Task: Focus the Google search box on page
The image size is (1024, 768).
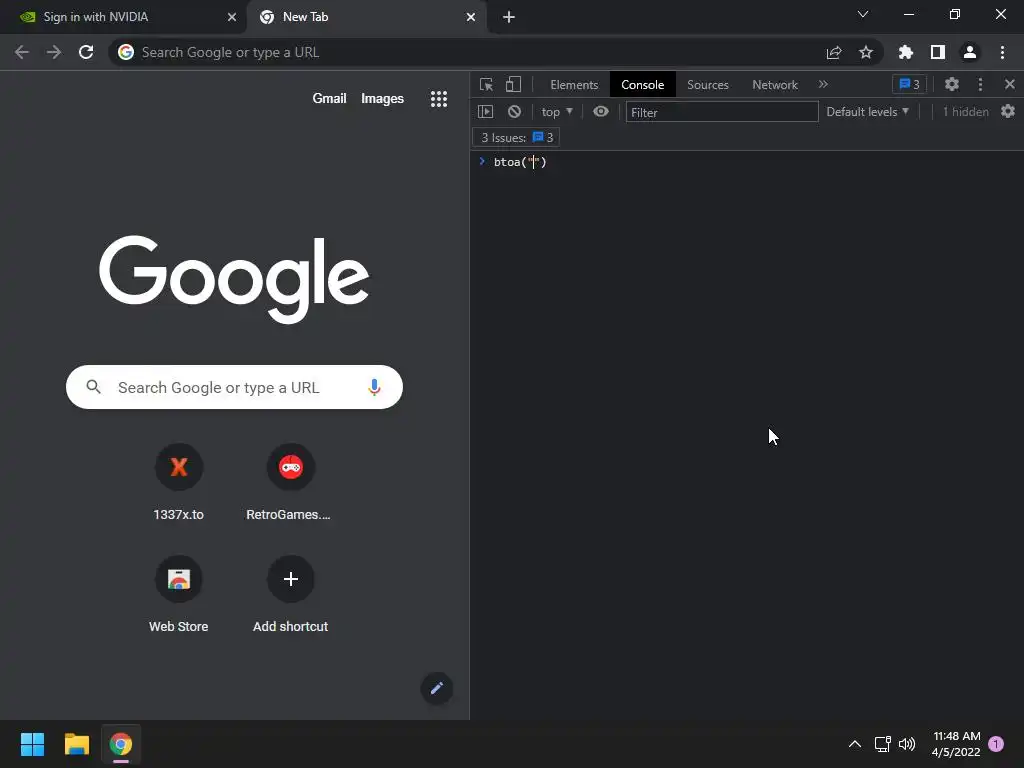Action: 234,387
